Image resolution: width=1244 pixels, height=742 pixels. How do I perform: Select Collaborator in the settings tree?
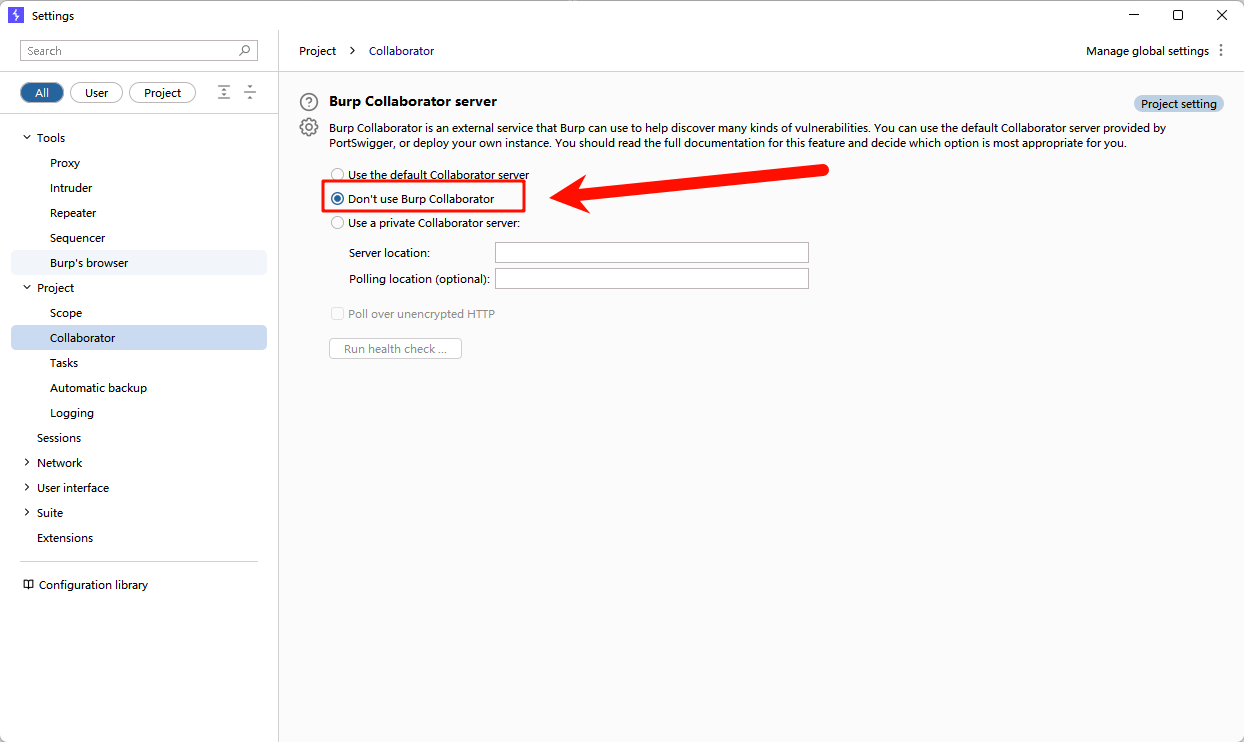[x=139, y=338]
